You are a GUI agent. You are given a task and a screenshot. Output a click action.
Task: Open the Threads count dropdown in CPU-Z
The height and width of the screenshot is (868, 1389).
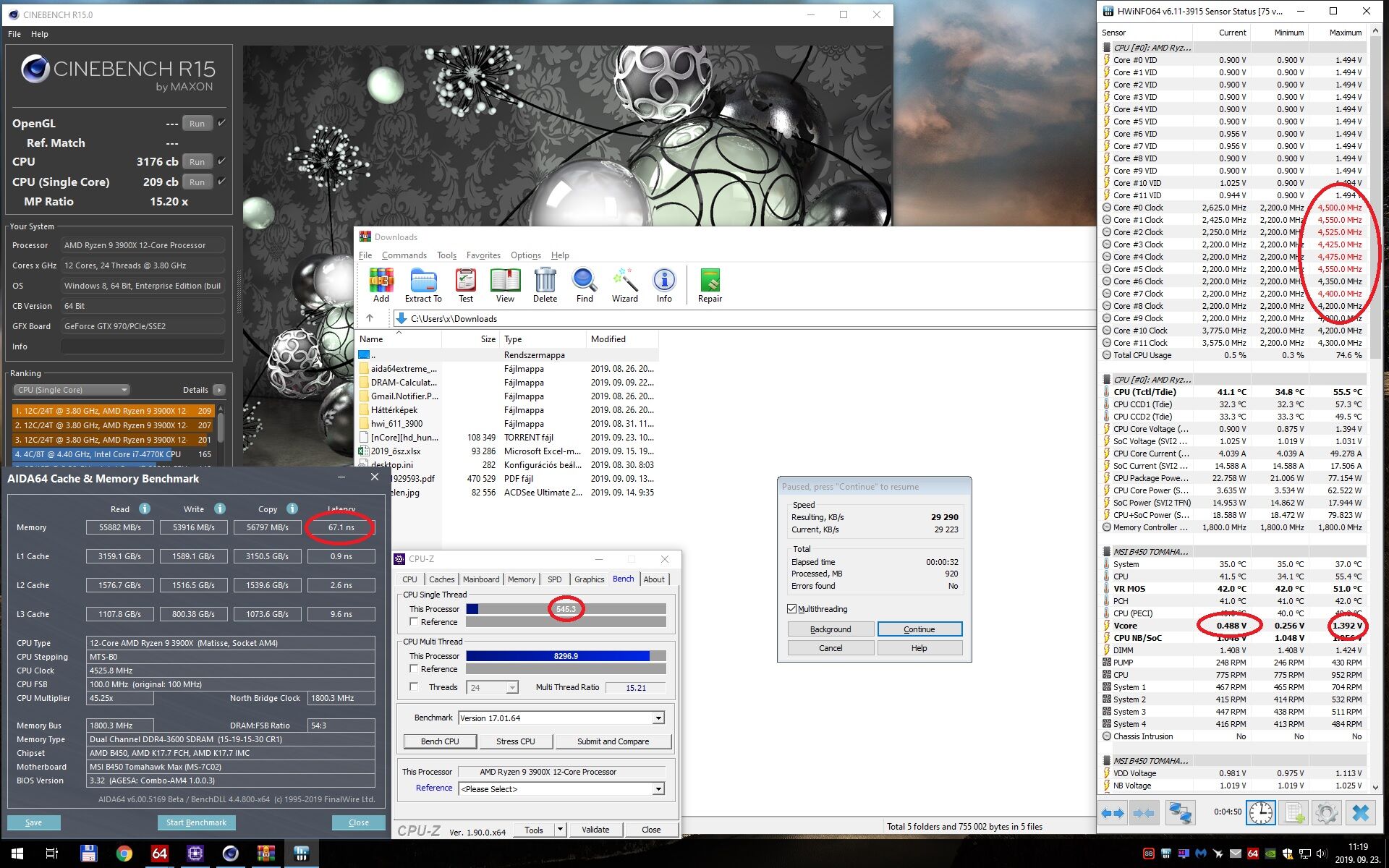[x=512, y=688]
